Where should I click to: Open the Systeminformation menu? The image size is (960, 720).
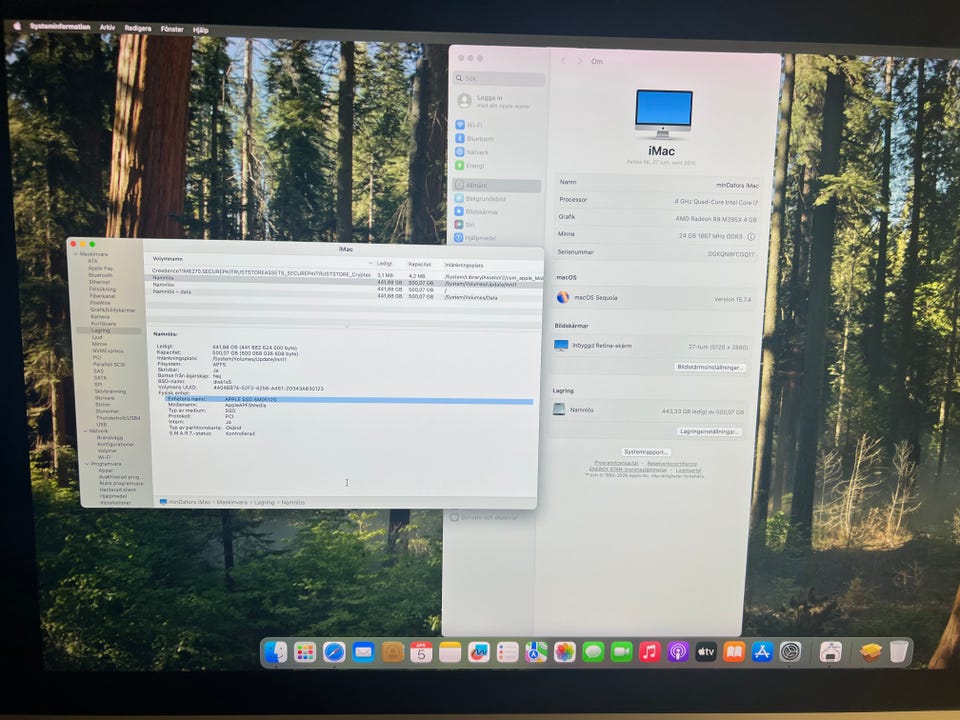[x=60, y=27]
